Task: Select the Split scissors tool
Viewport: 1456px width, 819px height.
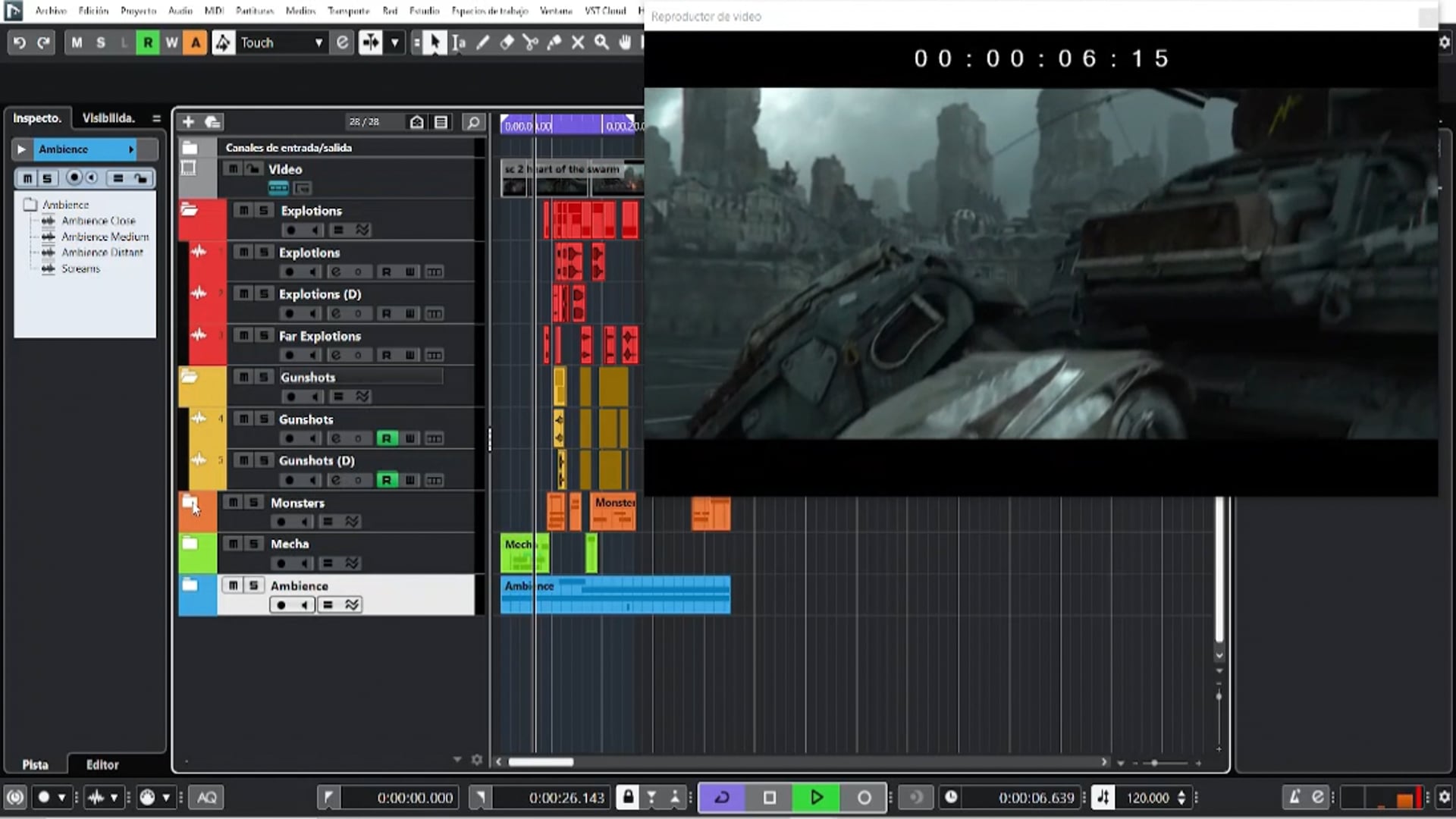Action: 530,42
